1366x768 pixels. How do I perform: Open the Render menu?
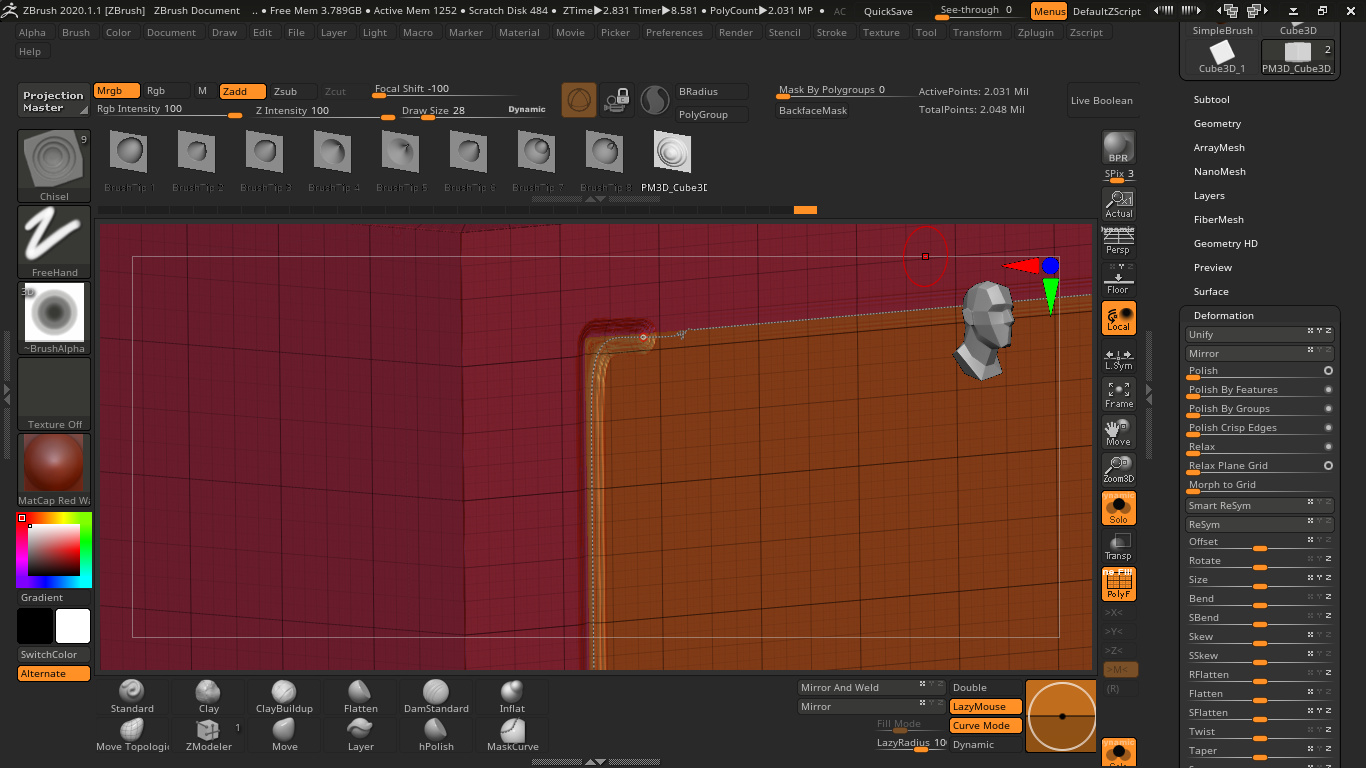click(736, 33)
